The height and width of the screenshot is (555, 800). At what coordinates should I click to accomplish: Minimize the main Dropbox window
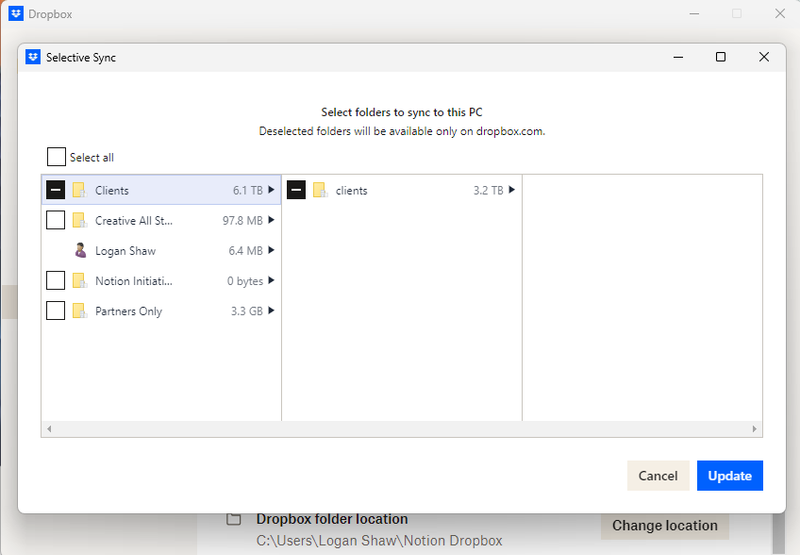(x=694, y=13)
